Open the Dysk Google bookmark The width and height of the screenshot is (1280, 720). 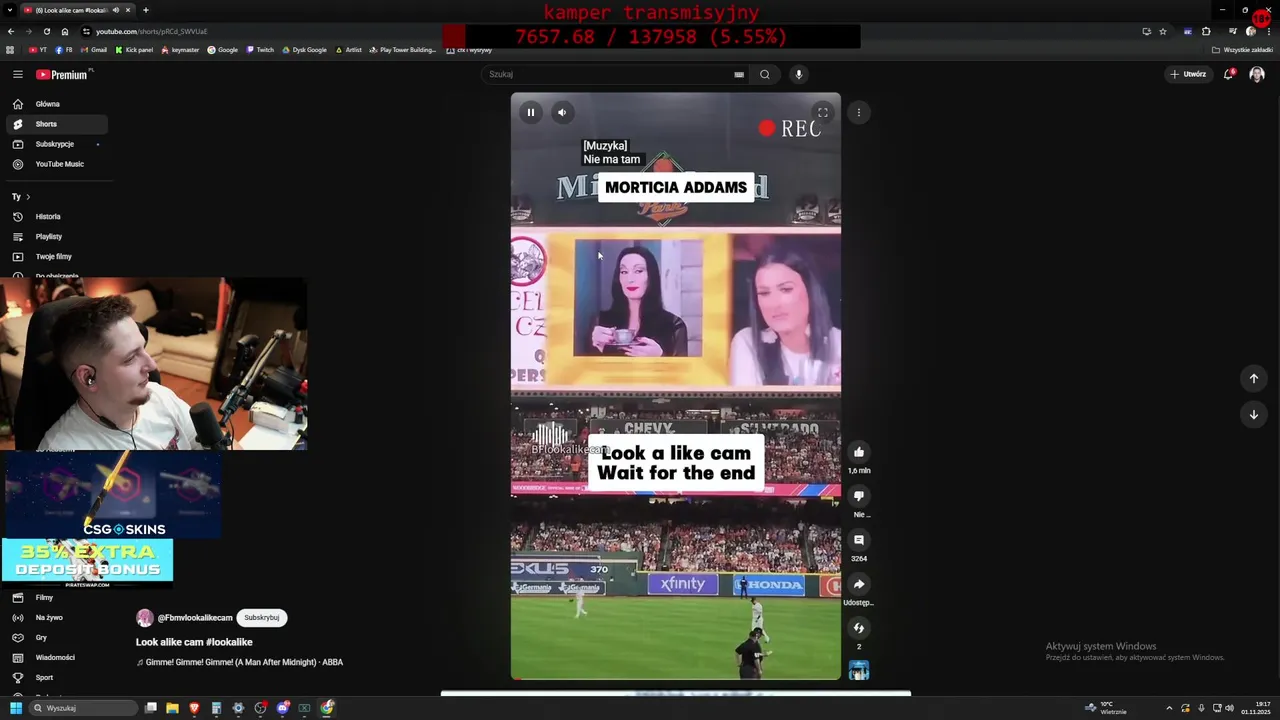pyautogui.click(x=305, y=50)
